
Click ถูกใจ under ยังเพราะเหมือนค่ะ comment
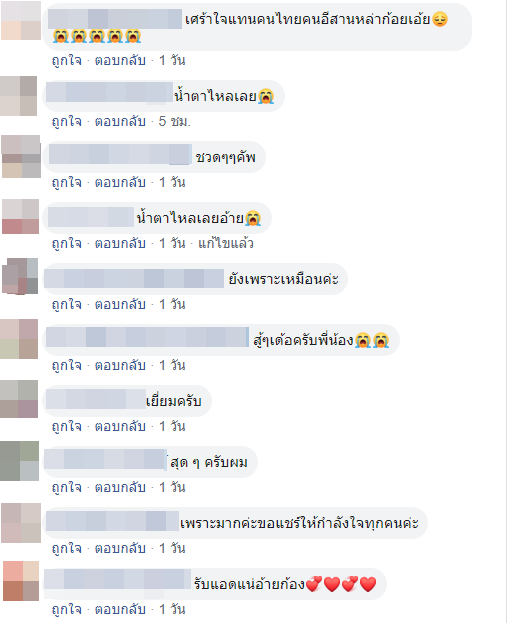click(x=66, y=305)
